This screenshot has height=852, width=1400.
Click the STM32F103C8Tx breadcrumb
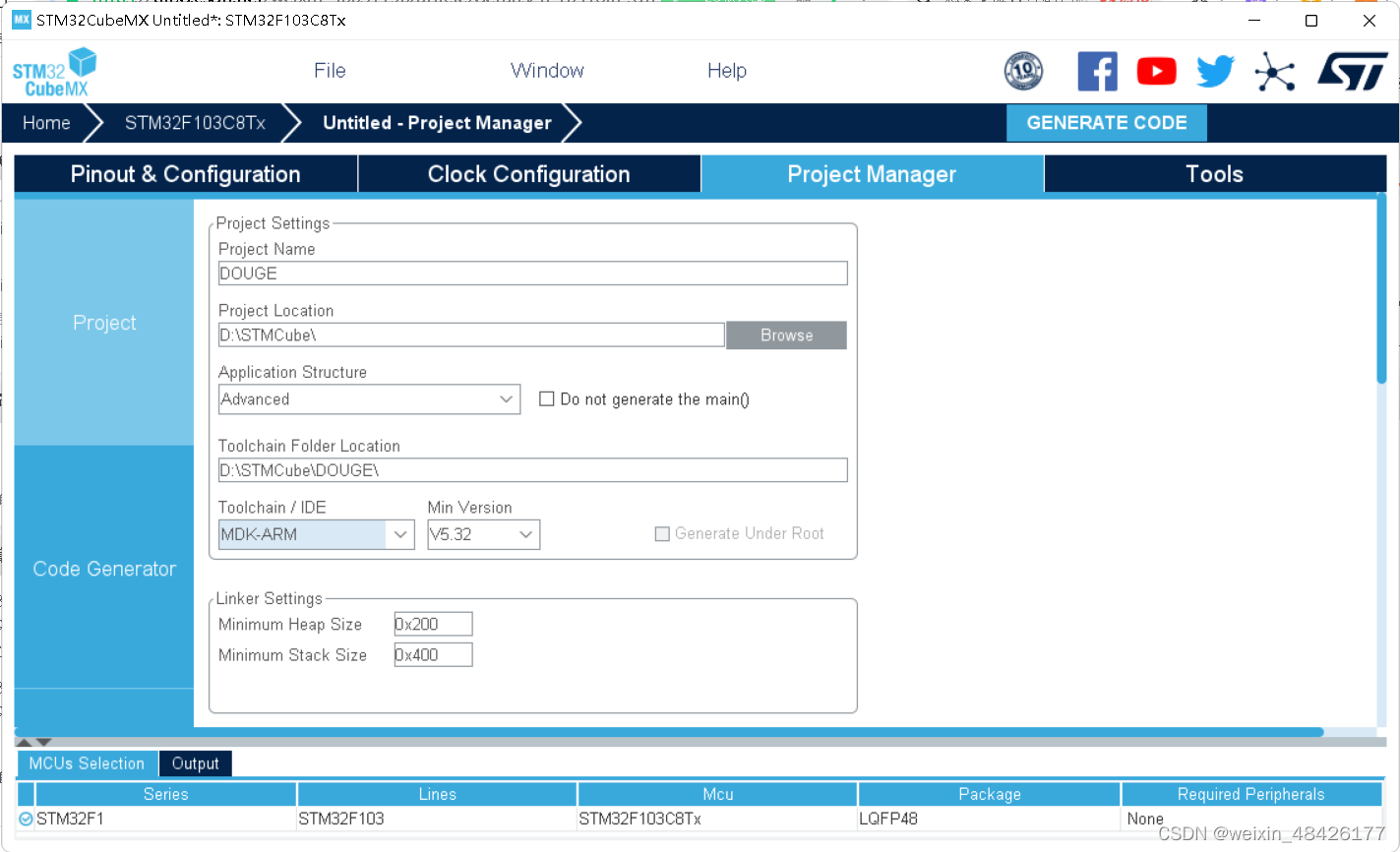[x=195, y=123]
